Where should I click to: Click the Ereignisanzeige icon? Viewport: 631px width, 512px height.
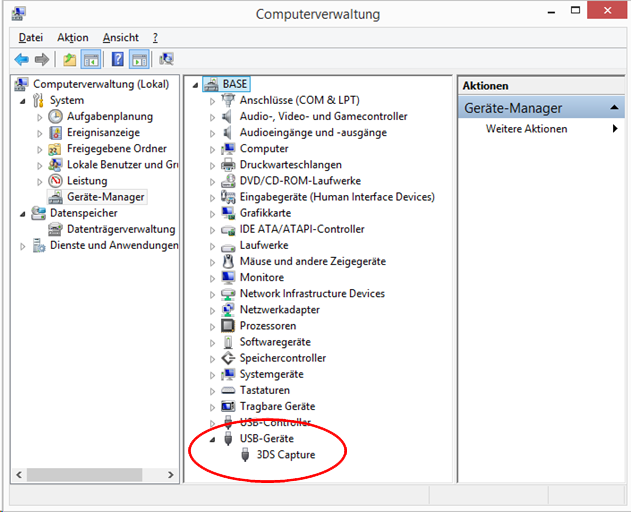(56, 132)
